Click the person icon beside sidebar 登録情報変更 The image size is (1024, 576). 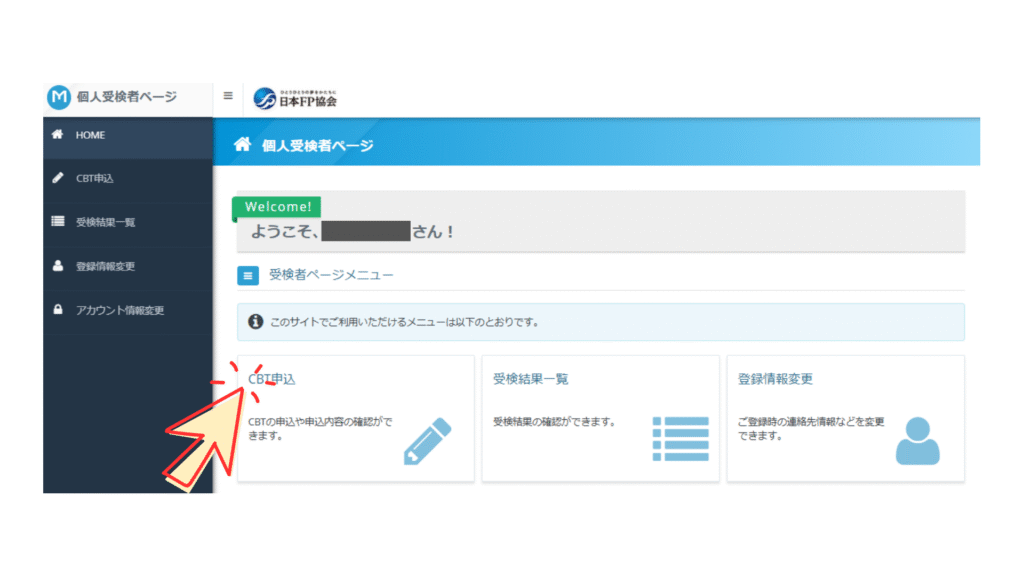pos(58,266)
